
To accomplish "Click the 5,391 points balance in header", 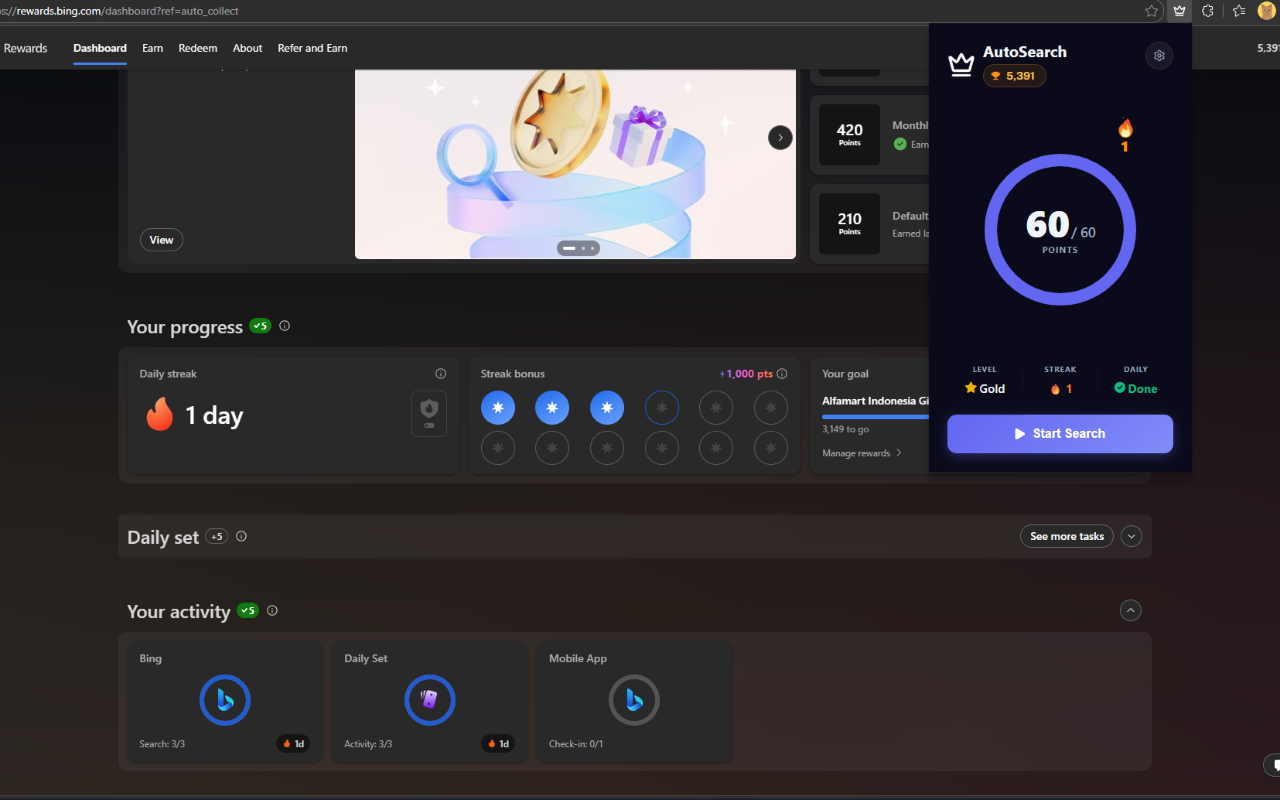I will 1268,48.
